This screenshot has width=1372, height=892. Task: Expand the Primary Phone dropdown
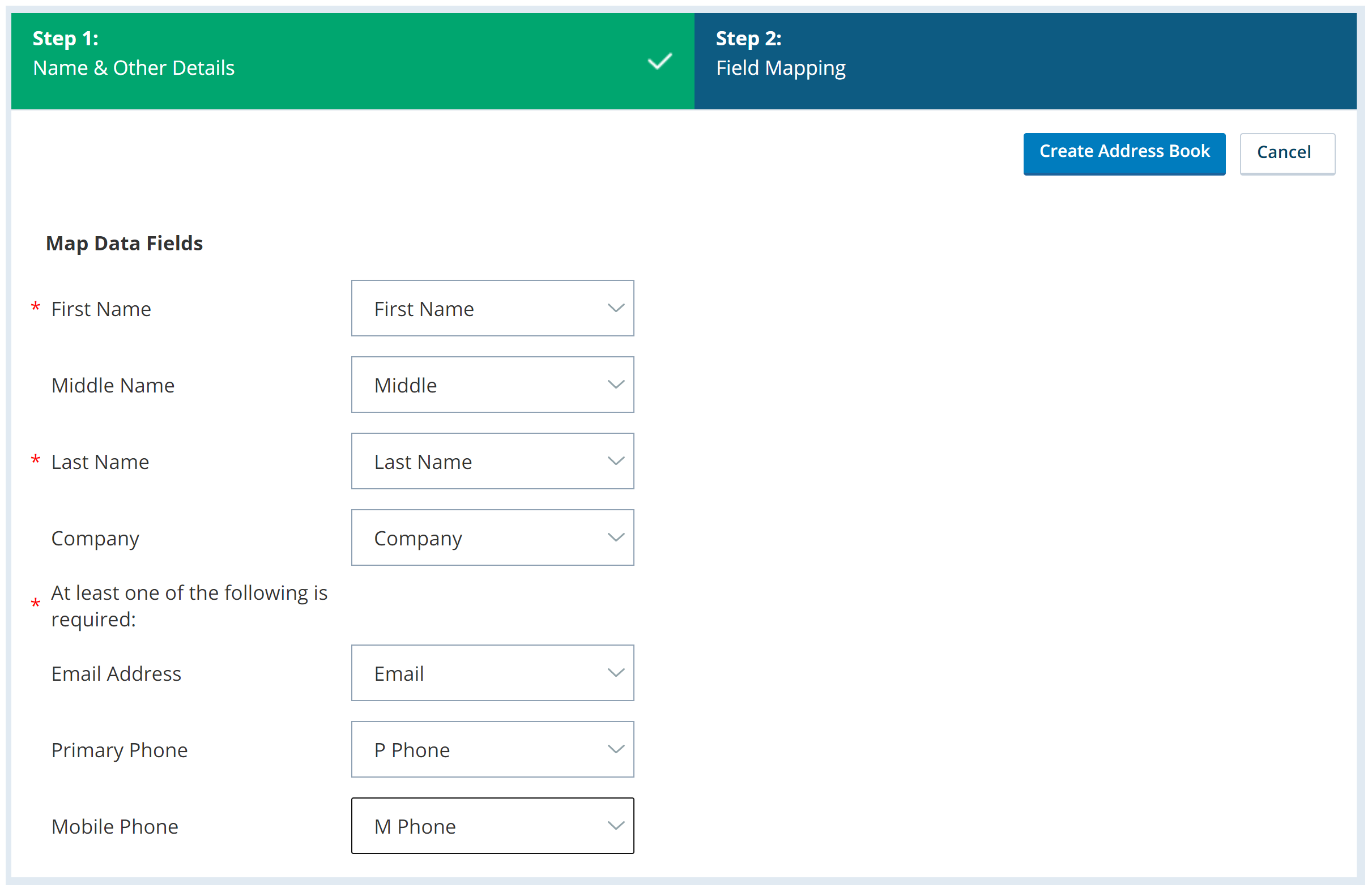[615, 749]
